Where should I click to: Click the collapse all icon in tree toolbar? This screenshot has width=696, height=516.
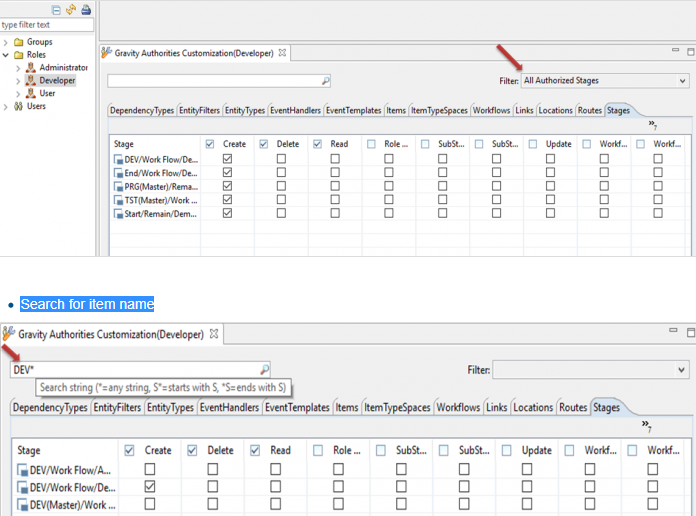[56, 10]
